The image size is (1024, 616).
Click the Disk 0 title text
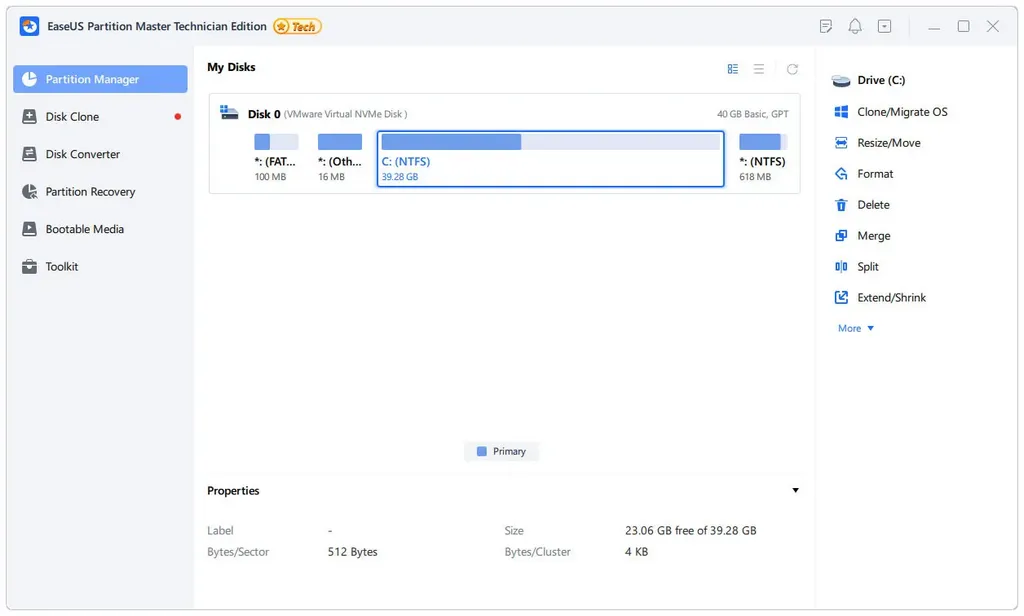pos(264,114)
